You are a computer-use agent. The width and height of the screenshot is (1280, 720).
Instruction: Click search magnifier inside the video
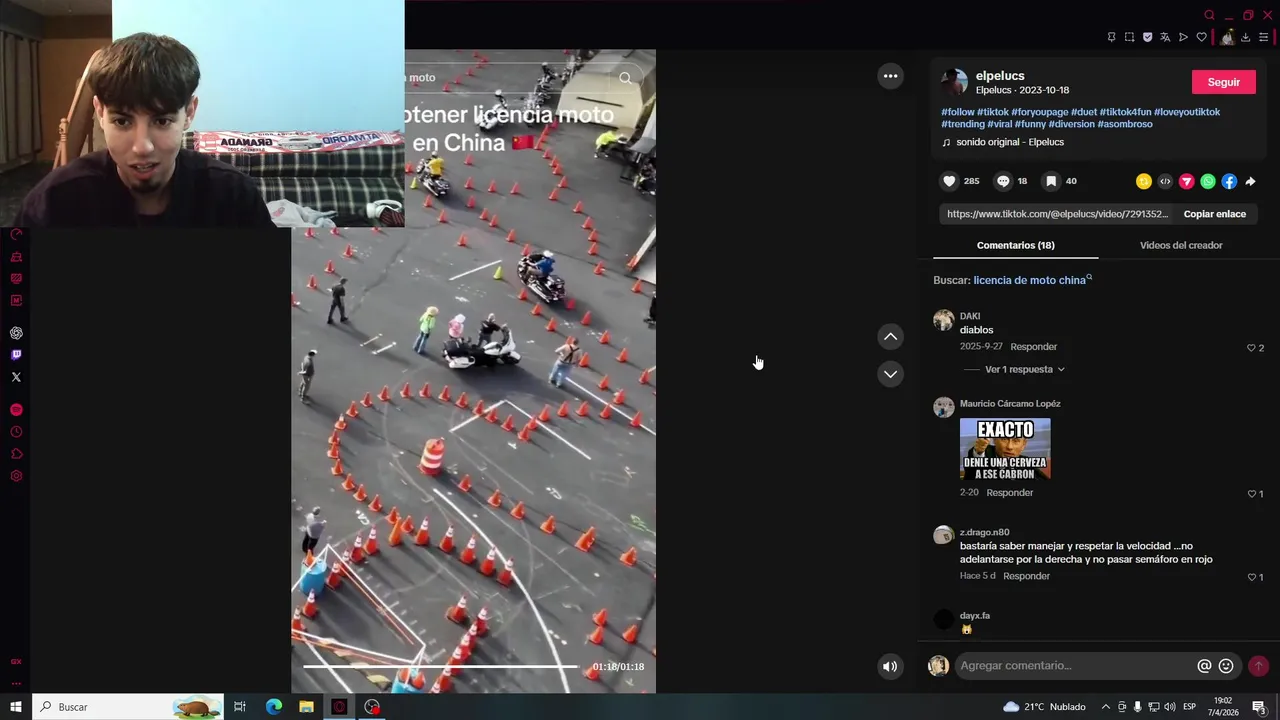coord(625,77)
